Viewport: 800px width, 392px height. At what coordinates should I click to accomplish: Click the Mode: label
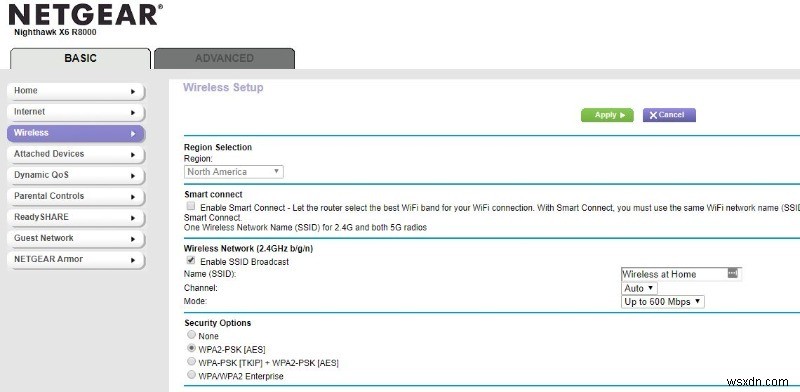pos(195,301)
